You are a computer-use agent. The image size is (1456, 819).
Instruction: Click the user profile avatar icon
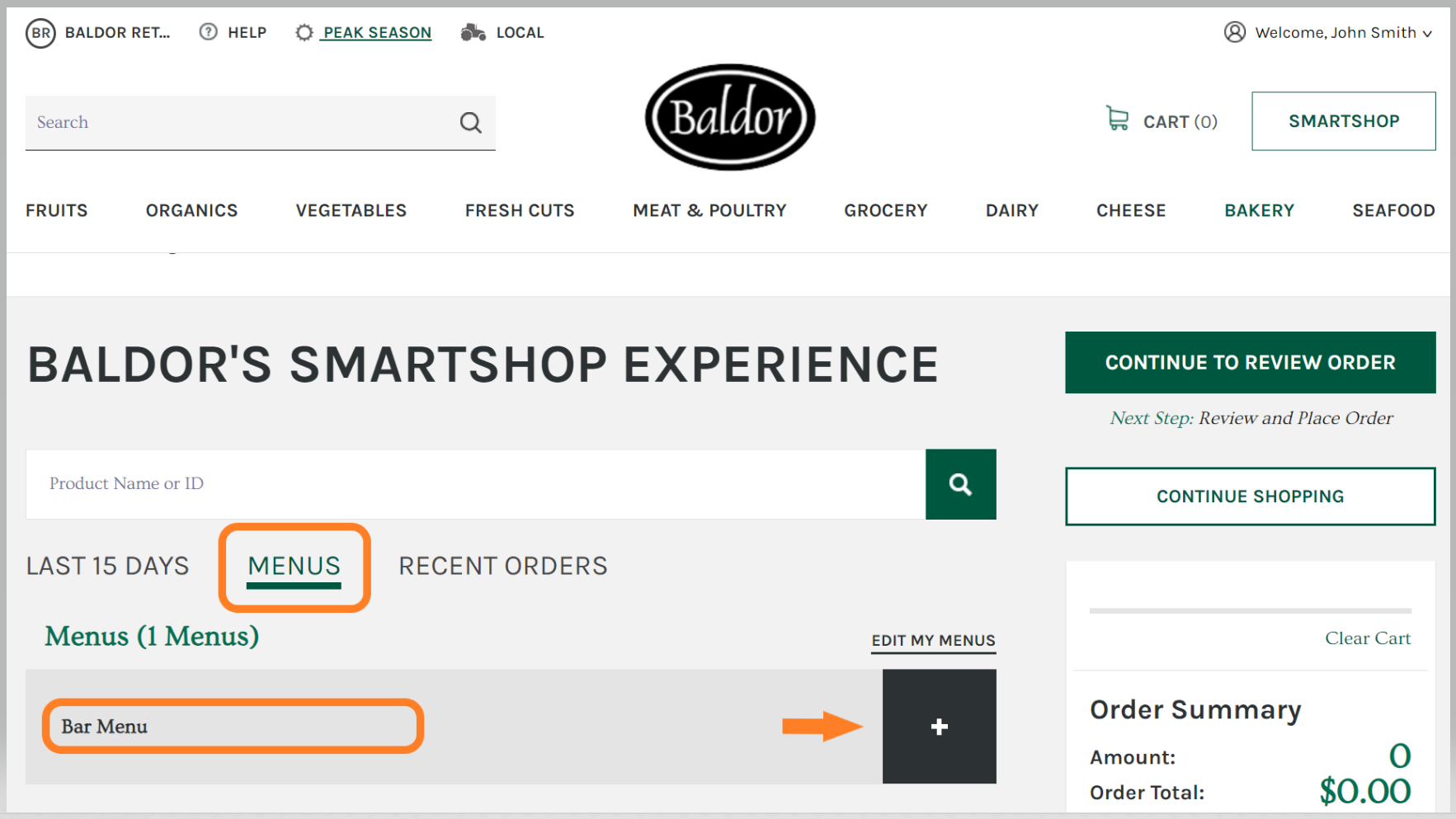point(1234,32)
